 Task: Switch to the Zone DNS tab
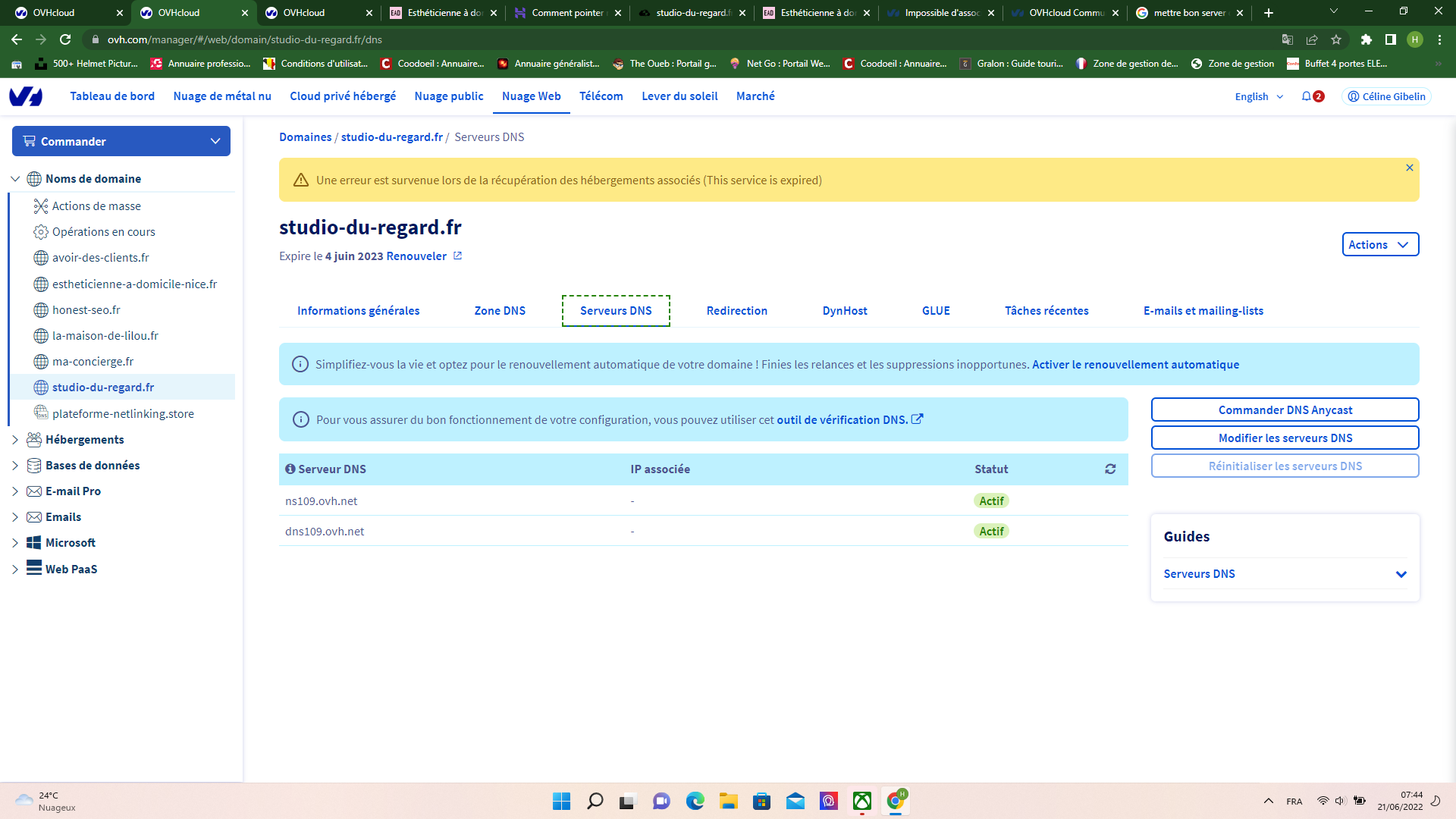pyautogui.click(x=500, y=311)
